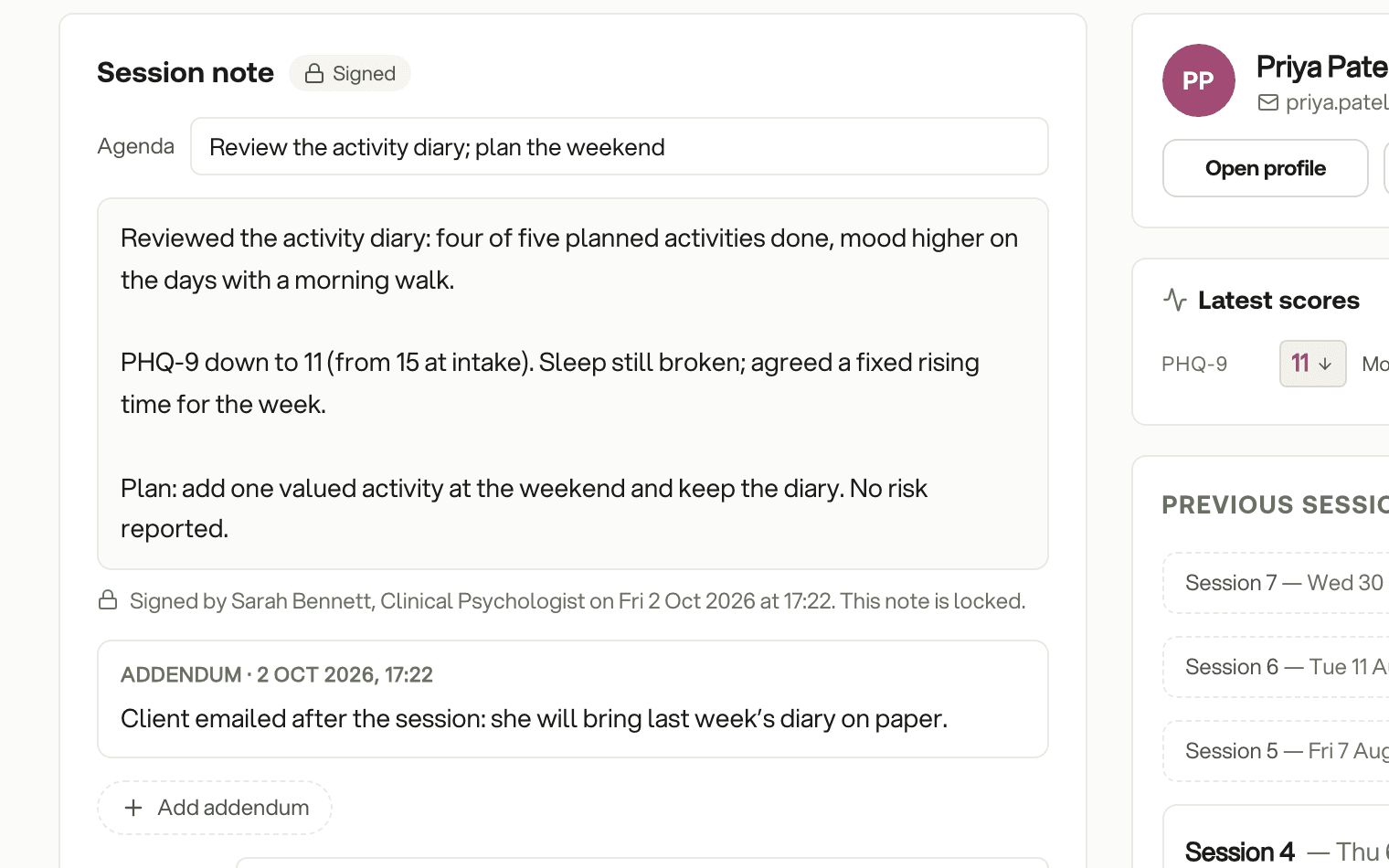Viewport: 1389px width, 868px height.
Task: Click the Priya Patel name heading
Action: coord(1322,67)
